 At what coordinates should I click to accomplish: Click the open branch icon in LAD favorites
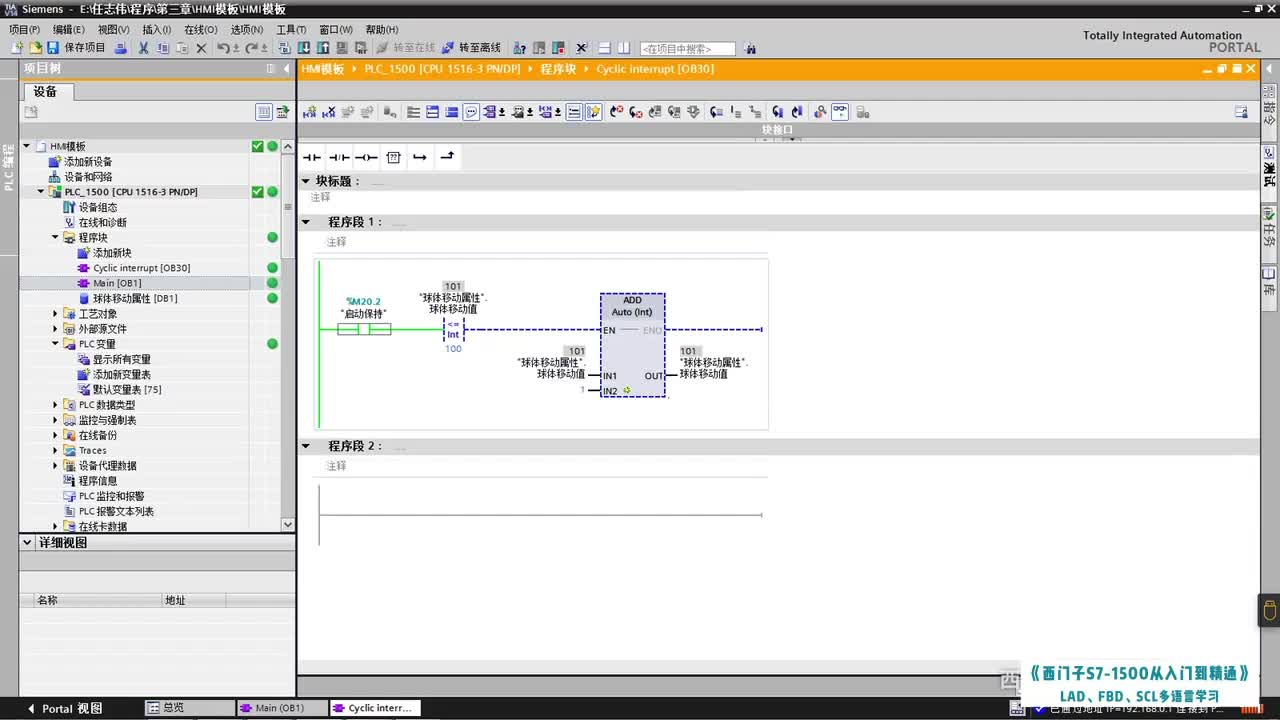tap(420, 157)
